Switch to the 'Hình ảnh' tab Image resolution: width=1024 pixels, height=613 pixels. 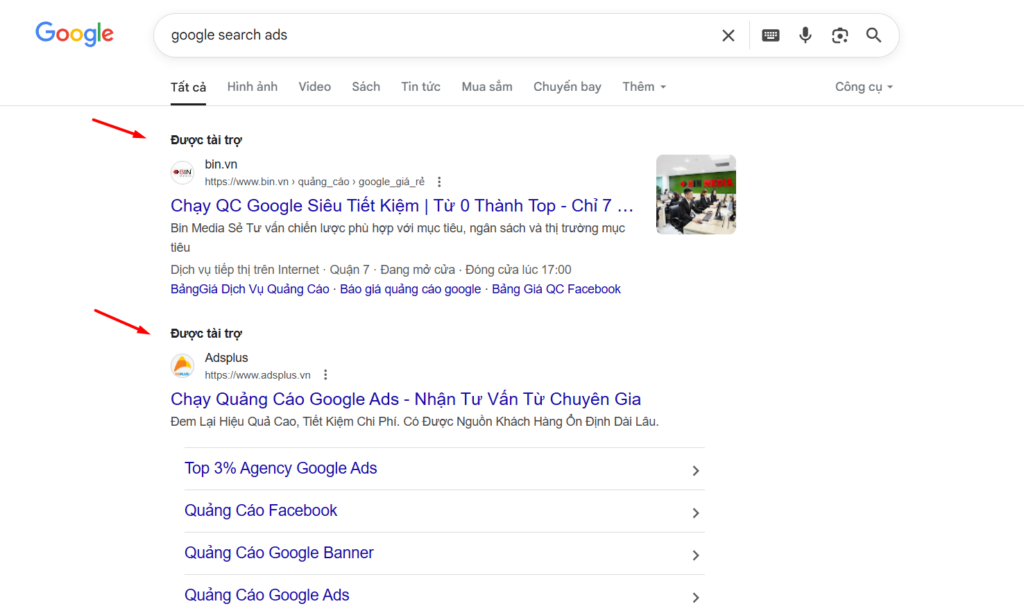pyautogui.click(x=252, y=87)
